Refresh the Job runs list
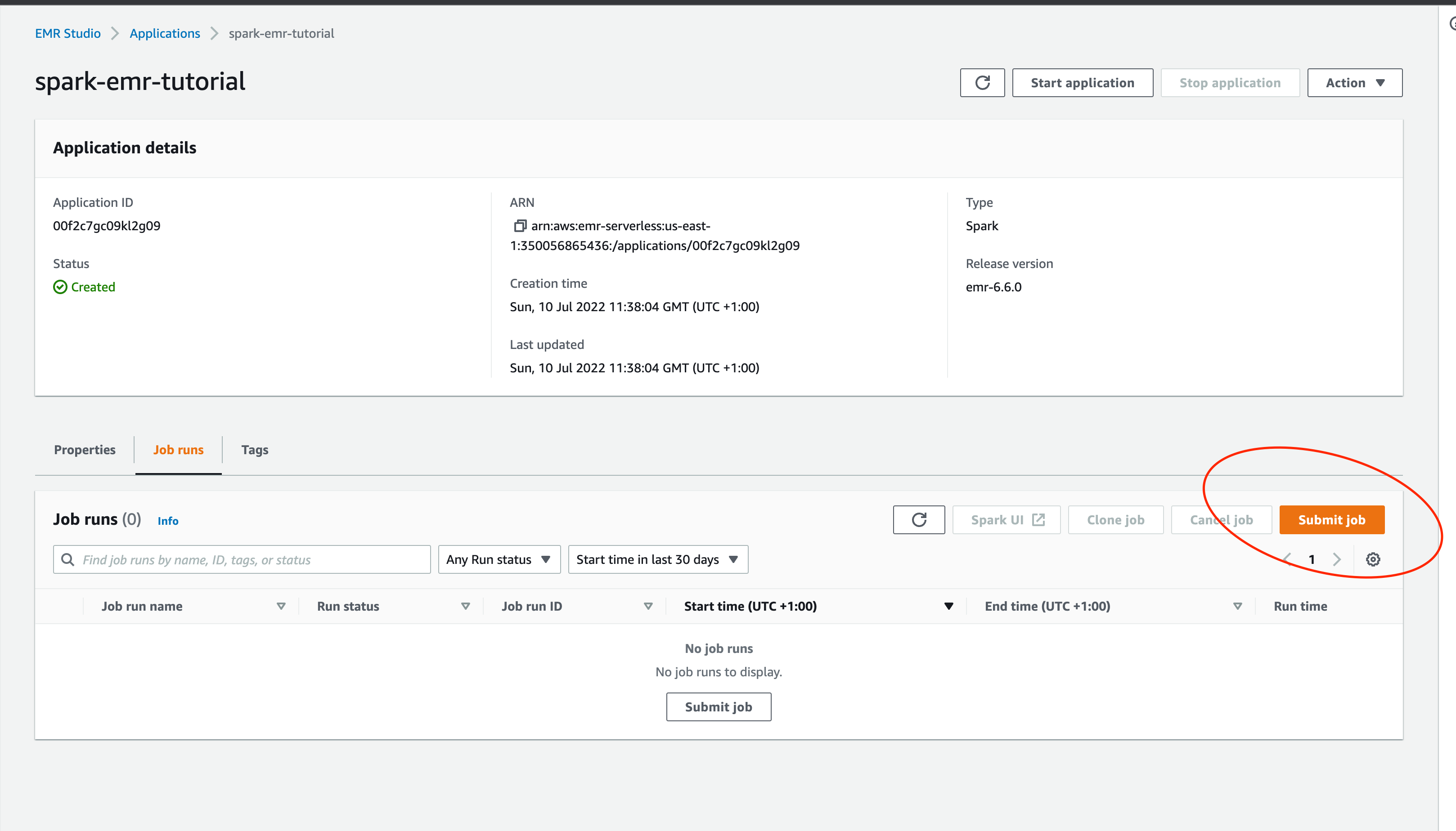The width and height of the screenshot is (1456, 831). 919,519
